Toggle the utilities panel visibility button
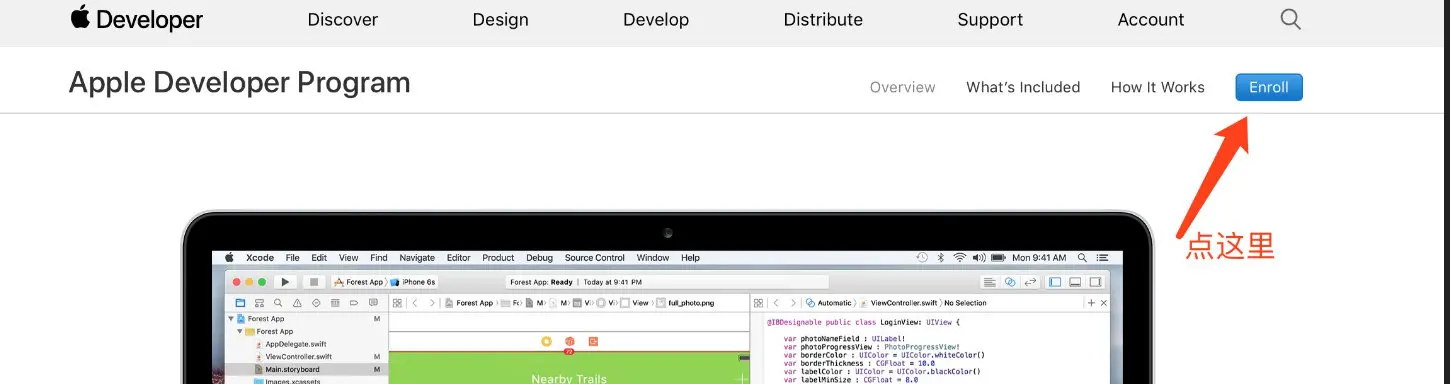This screenshot has width=1450, height=384. click(x=1095, y=282)
